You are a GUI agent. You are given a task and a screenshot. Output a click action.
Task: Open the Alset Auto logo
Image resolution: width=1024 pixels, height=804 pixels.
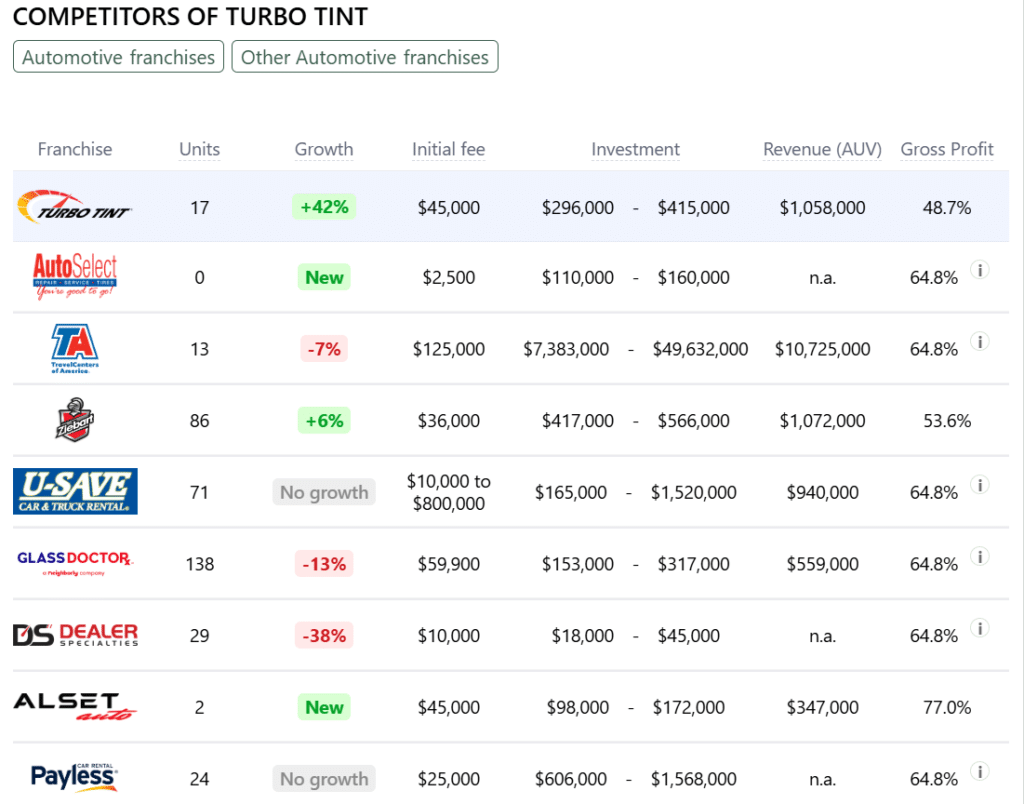pyautogui.click(x=75, y=707)
